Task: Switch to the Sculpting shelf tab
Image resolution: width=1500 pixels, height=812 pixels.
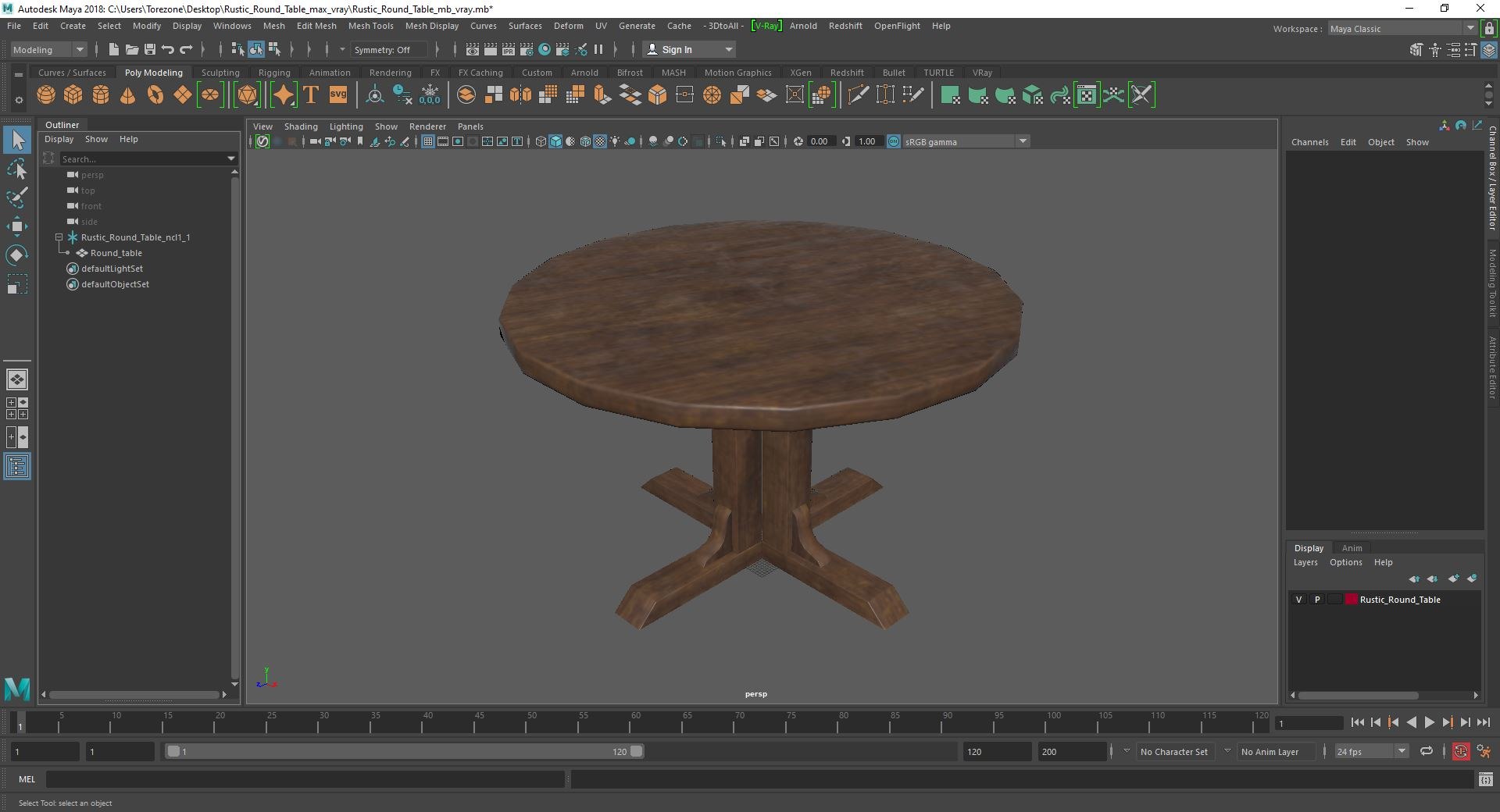Action: (220, 73)
